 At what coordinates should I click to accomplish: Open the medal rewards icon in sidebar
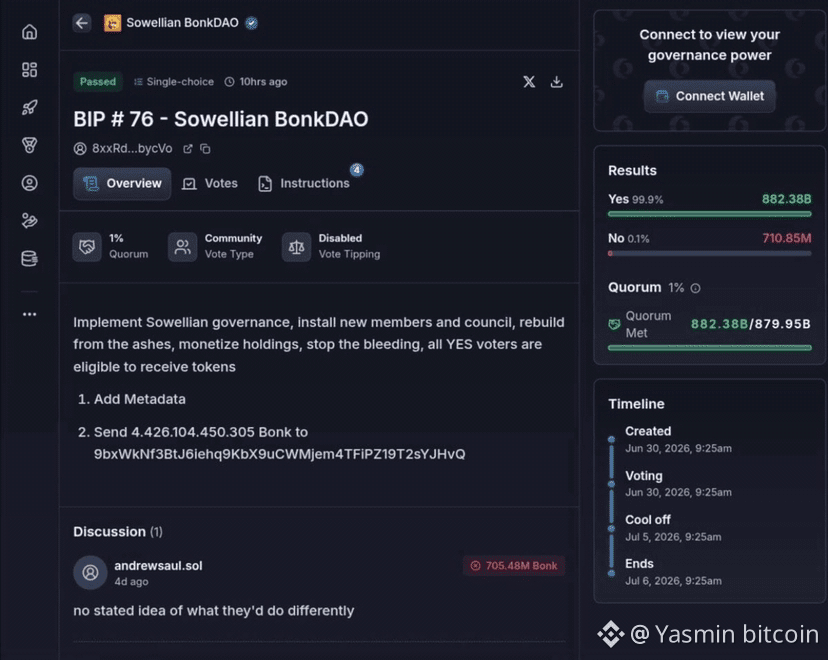30,145
